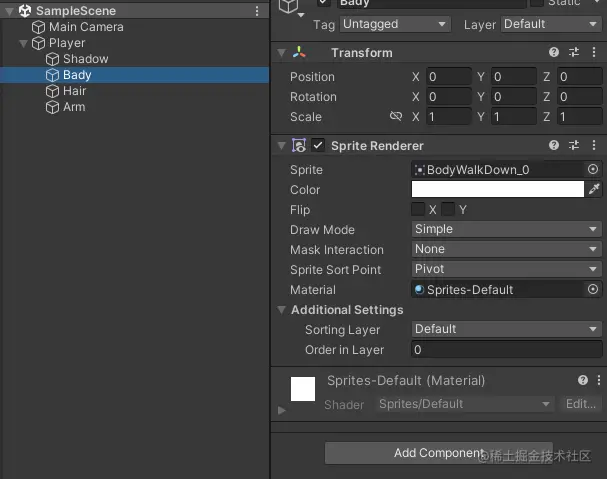Image resolution: width=607 pixels, height=479 pixels.
Task: Collapse the SampleScene hierarchy arrow
Action: [x=9, y=12]
